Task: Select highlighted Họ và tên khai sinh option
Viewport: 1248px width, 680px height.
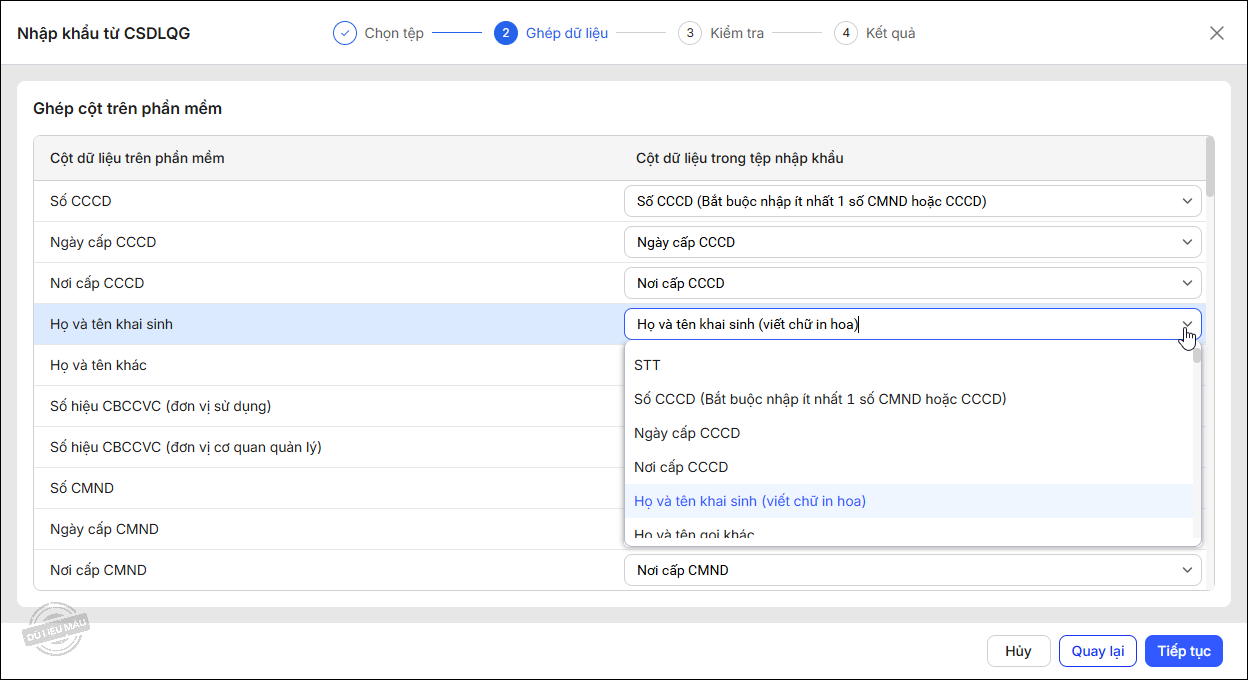Action: click(750, 501)
